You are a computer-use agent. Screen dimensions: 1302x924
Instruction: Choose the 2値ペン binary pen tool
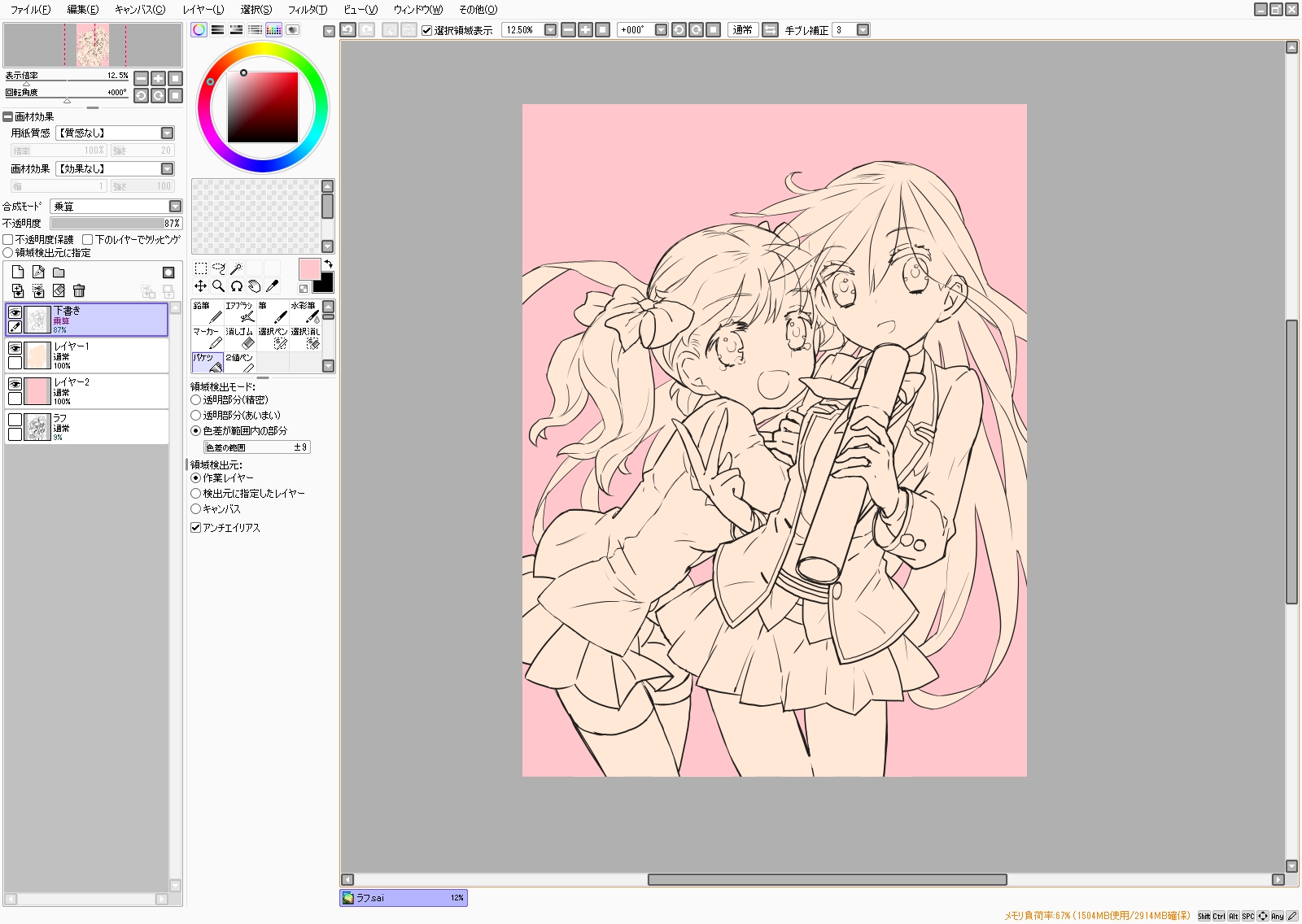pos(240,363)
